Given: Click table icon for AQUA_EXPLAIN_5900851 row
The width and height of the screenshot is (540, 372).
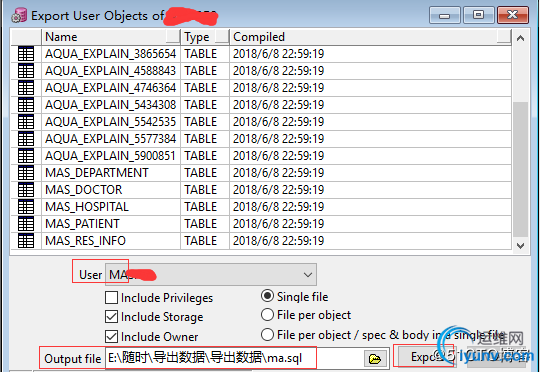Looking at the screenshot, I should coord(26,156).
